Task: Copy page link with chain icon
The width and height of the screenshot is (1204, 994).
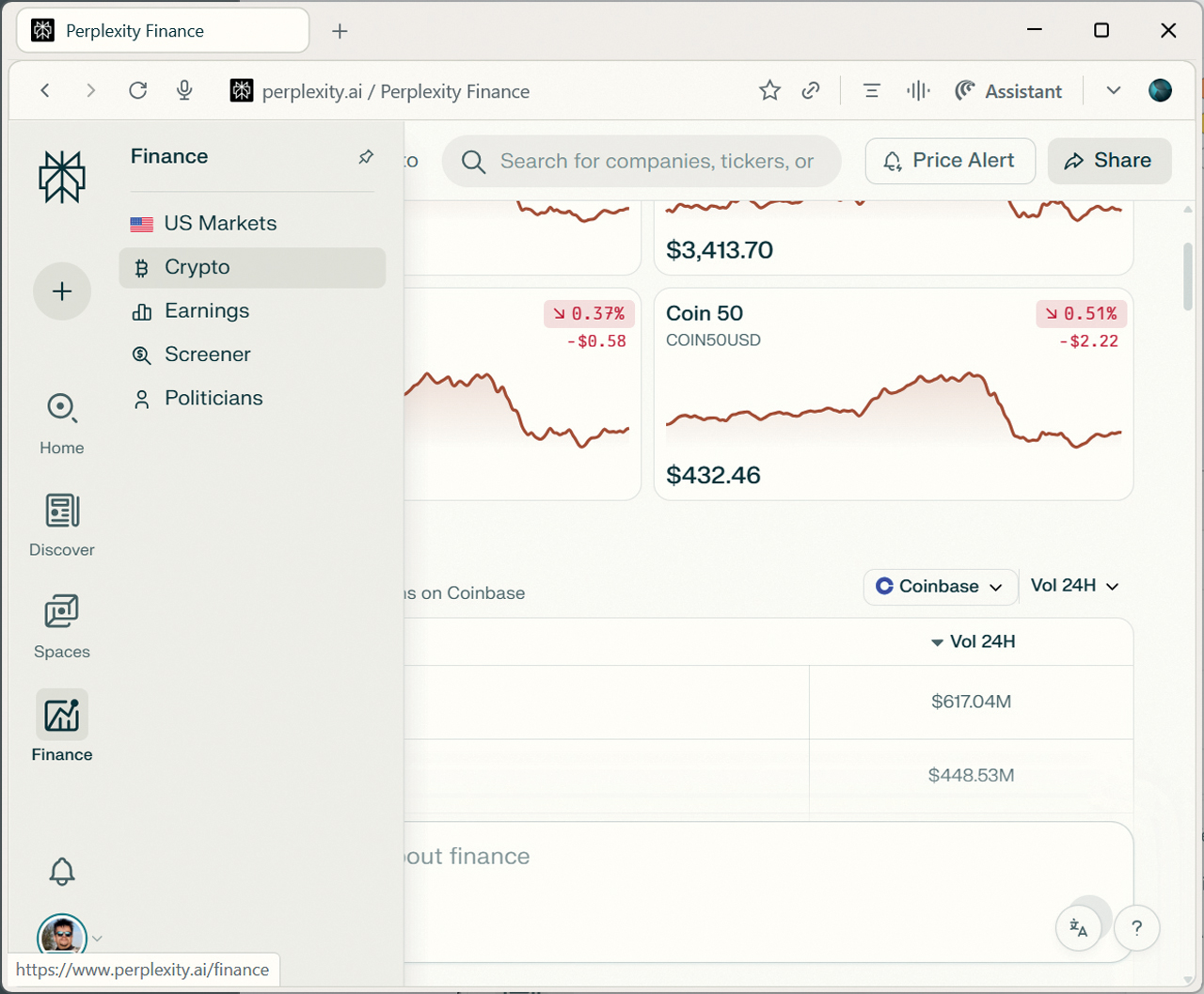Action: [x=811, y=90]
